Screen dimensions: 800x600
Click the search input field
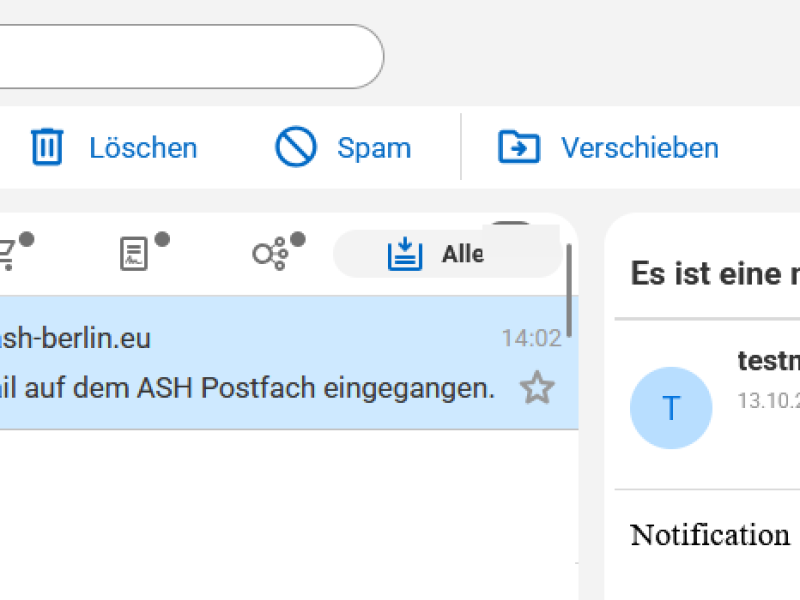[x=191, y=57]
